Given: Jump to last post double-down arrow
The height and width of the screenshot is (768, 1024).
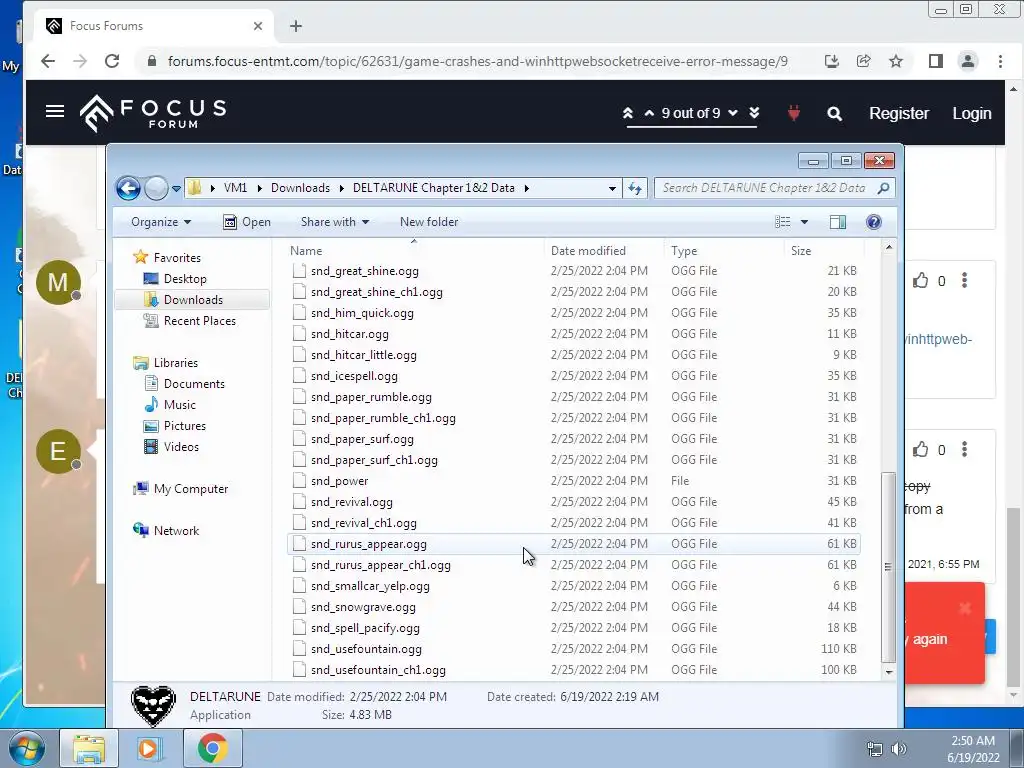Looking at the screenshot, I should coord(754,113).
